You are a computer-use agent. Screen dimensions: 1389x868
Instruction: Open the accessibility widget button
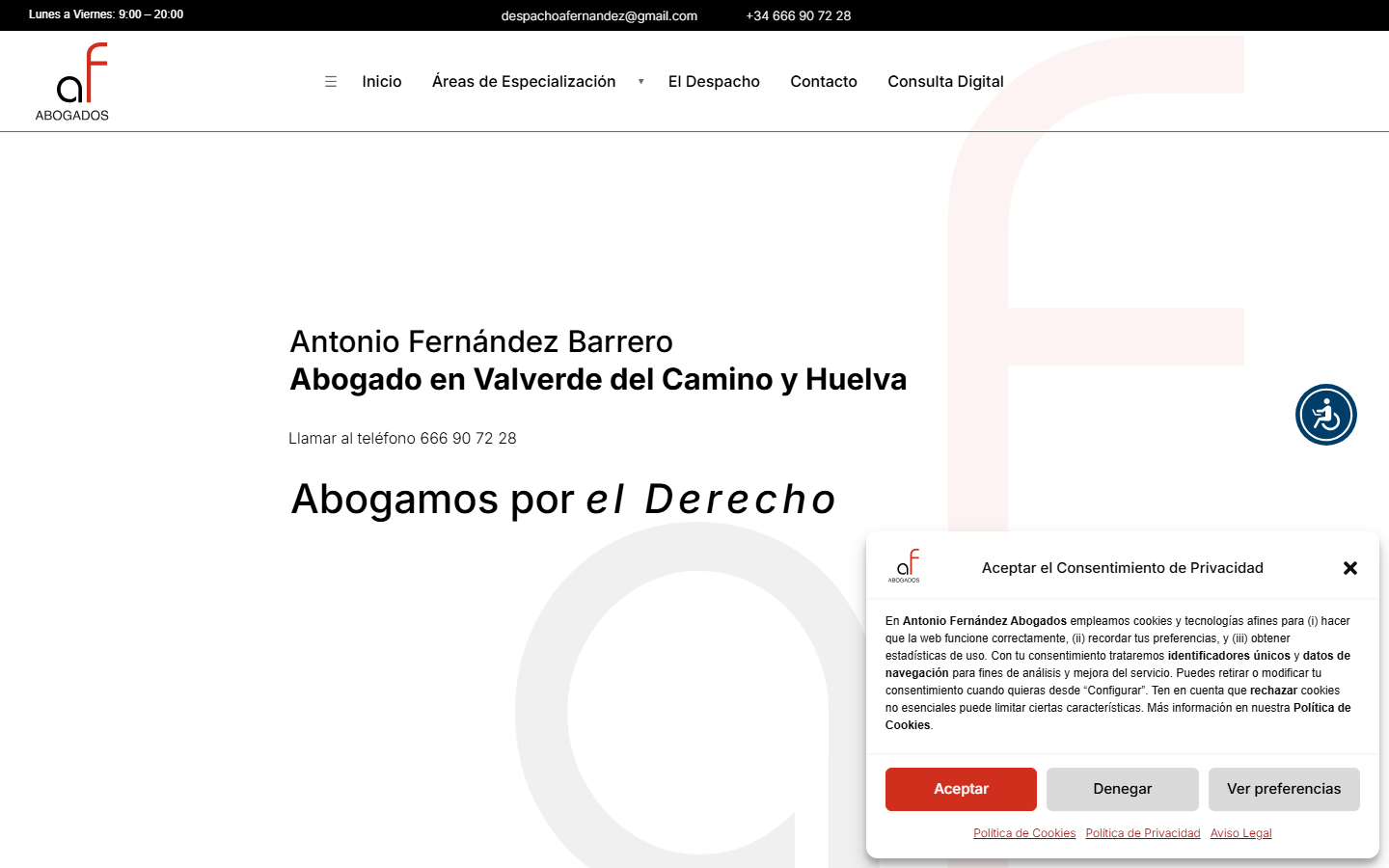click(1326, 415)
